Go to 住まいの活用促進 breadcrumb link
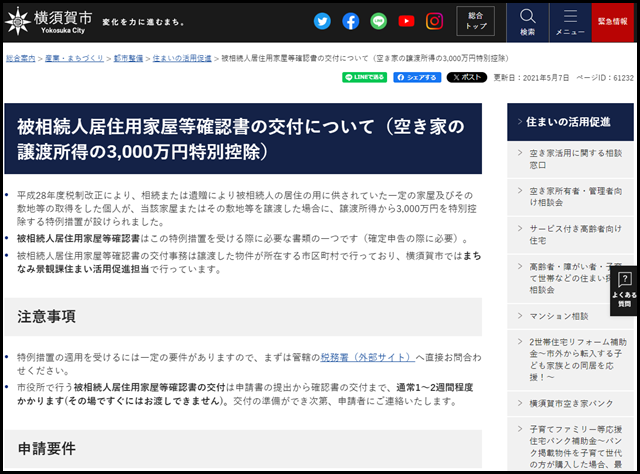 pos(182,58)
